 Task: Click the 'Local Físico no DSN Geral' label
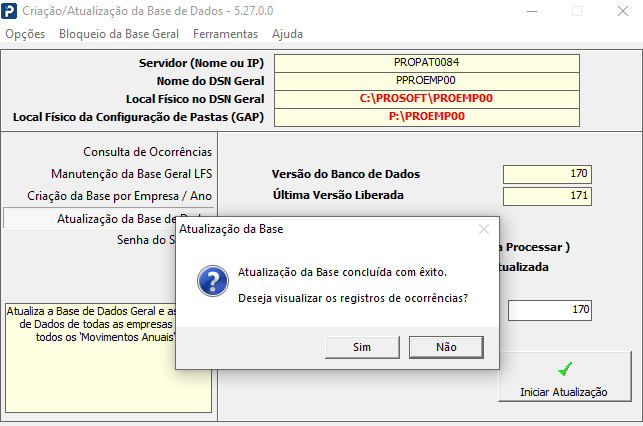[195, 99]
